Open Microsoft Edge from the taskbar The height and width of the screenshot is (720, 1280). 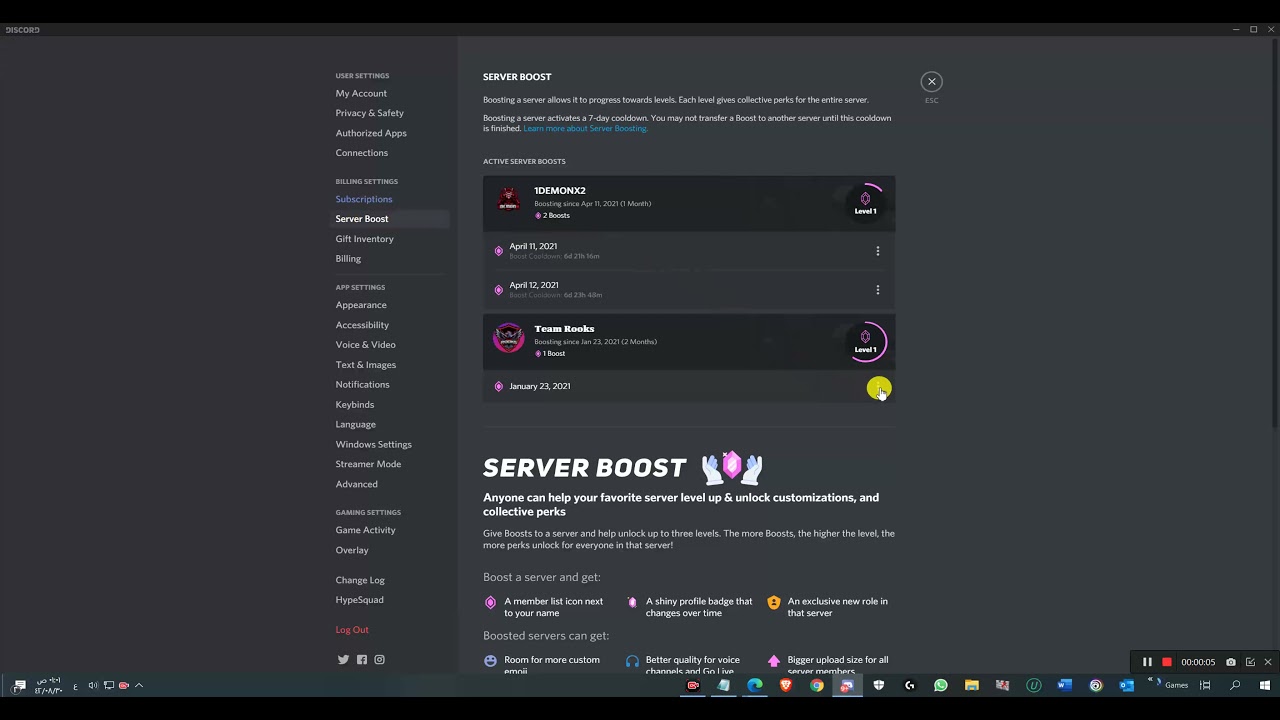click(755, 685)
